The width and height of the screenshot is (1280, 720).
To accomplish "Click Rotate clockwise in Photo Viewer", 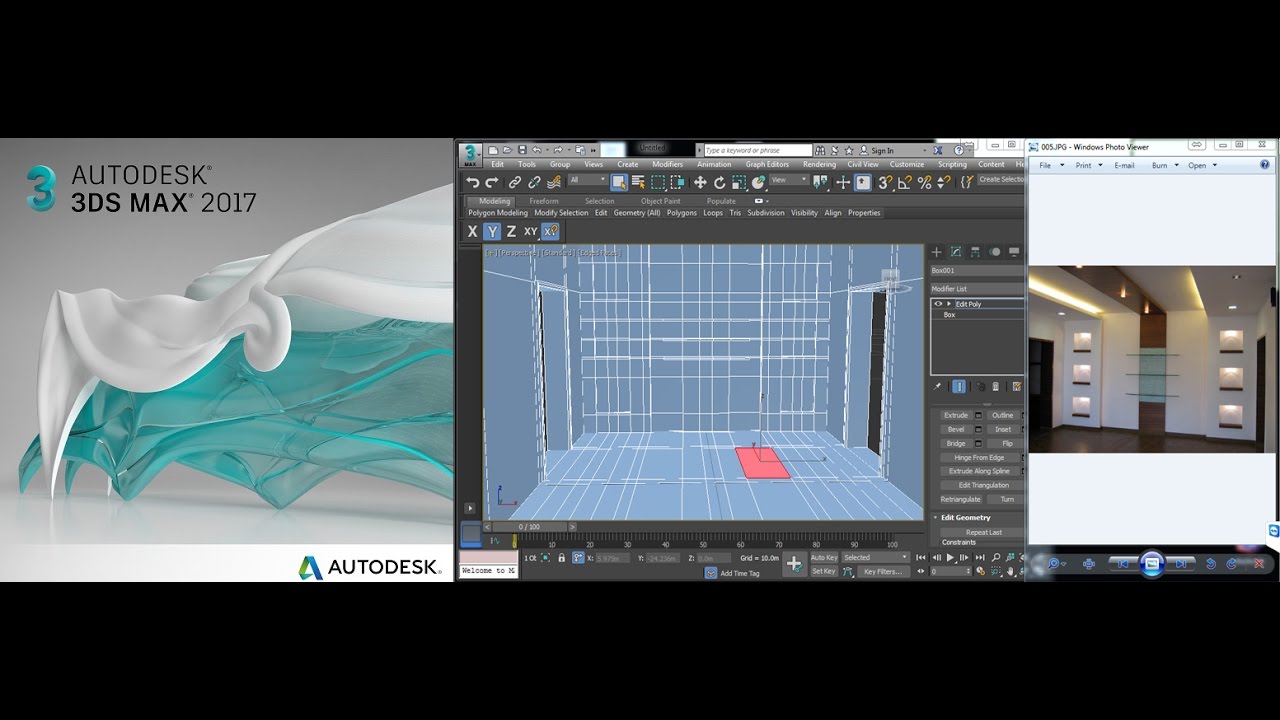I will click(1231, 564).
